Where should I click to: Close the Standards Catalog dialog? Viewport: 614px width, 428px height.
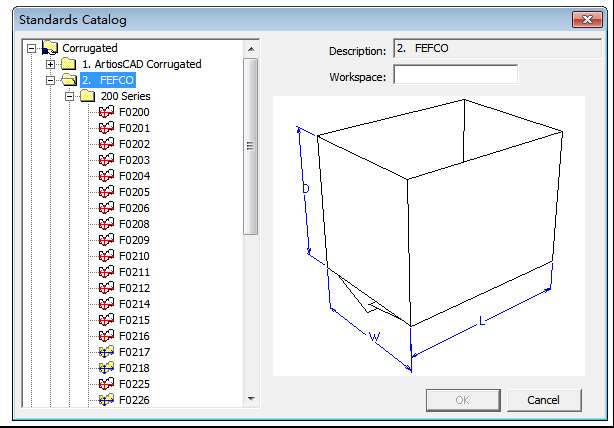[586, 19]
